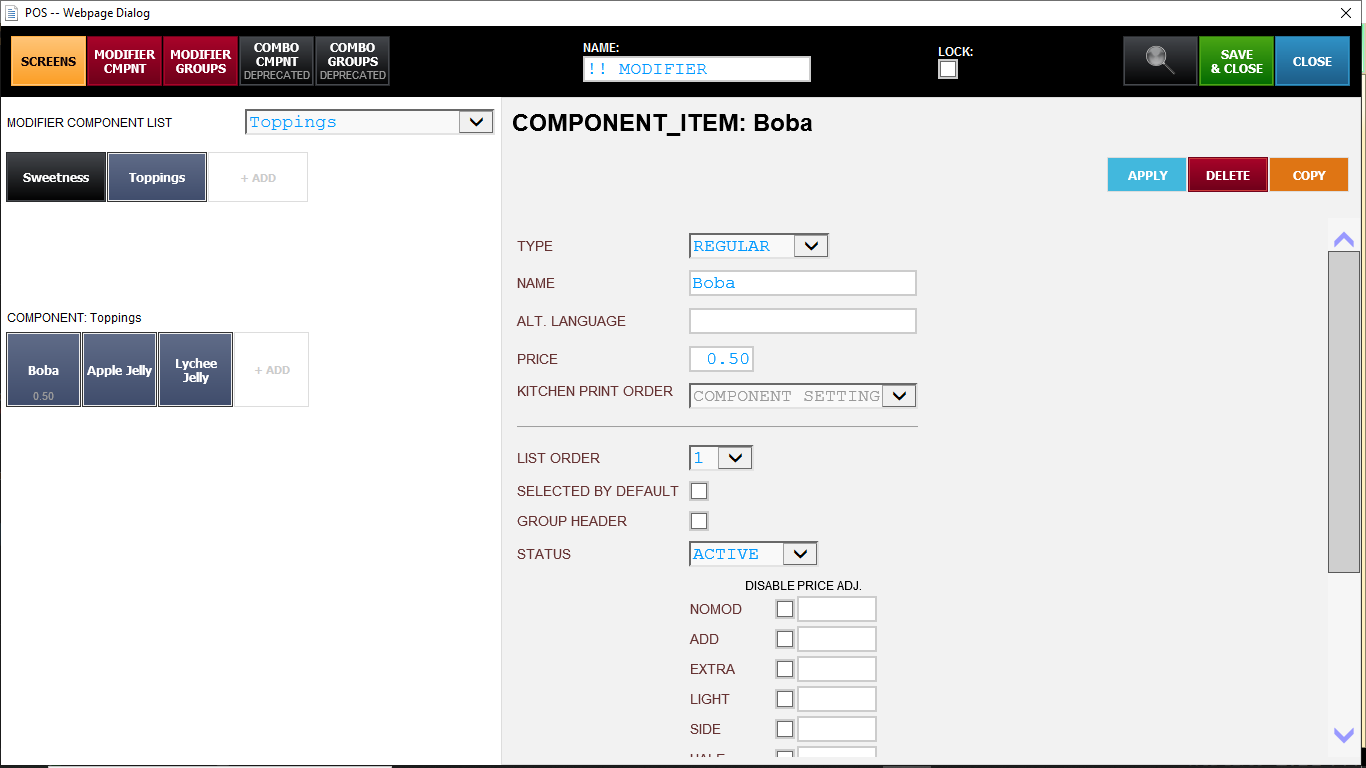Click the scroll down arrow icon
1366x768 pixels.
(1344, 735)
